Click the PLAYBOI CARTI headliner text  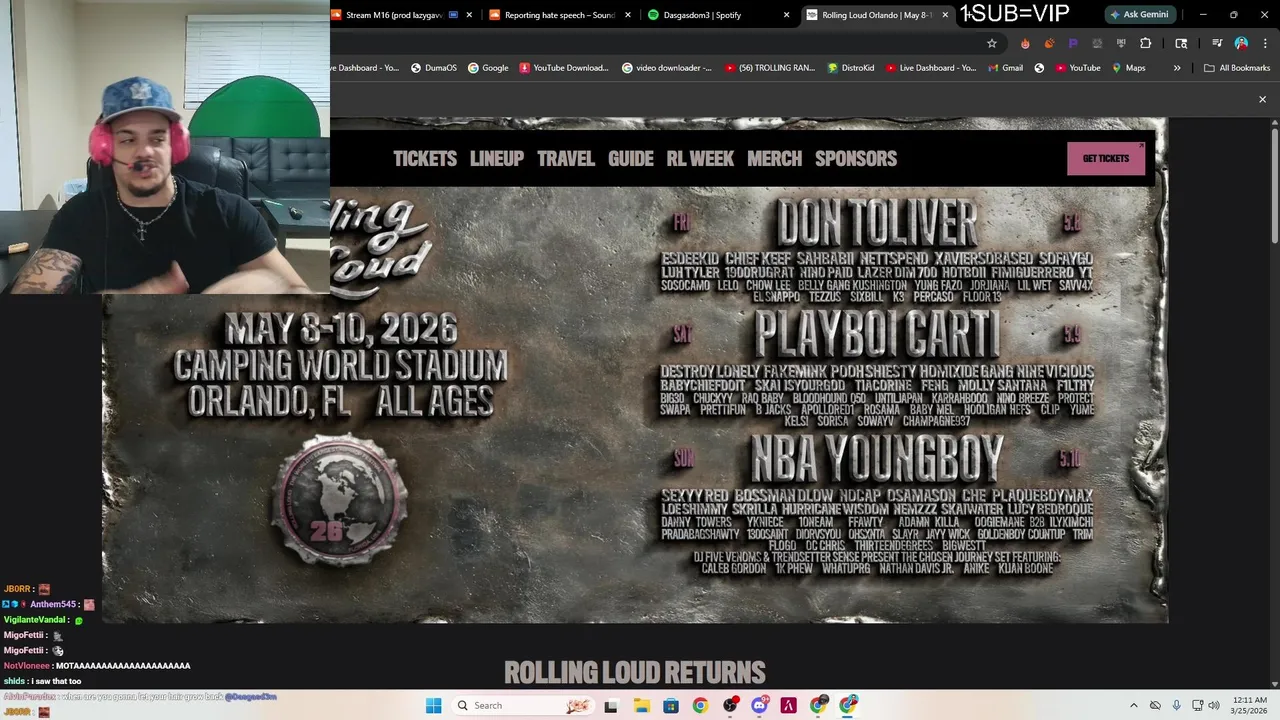(877, 334)
